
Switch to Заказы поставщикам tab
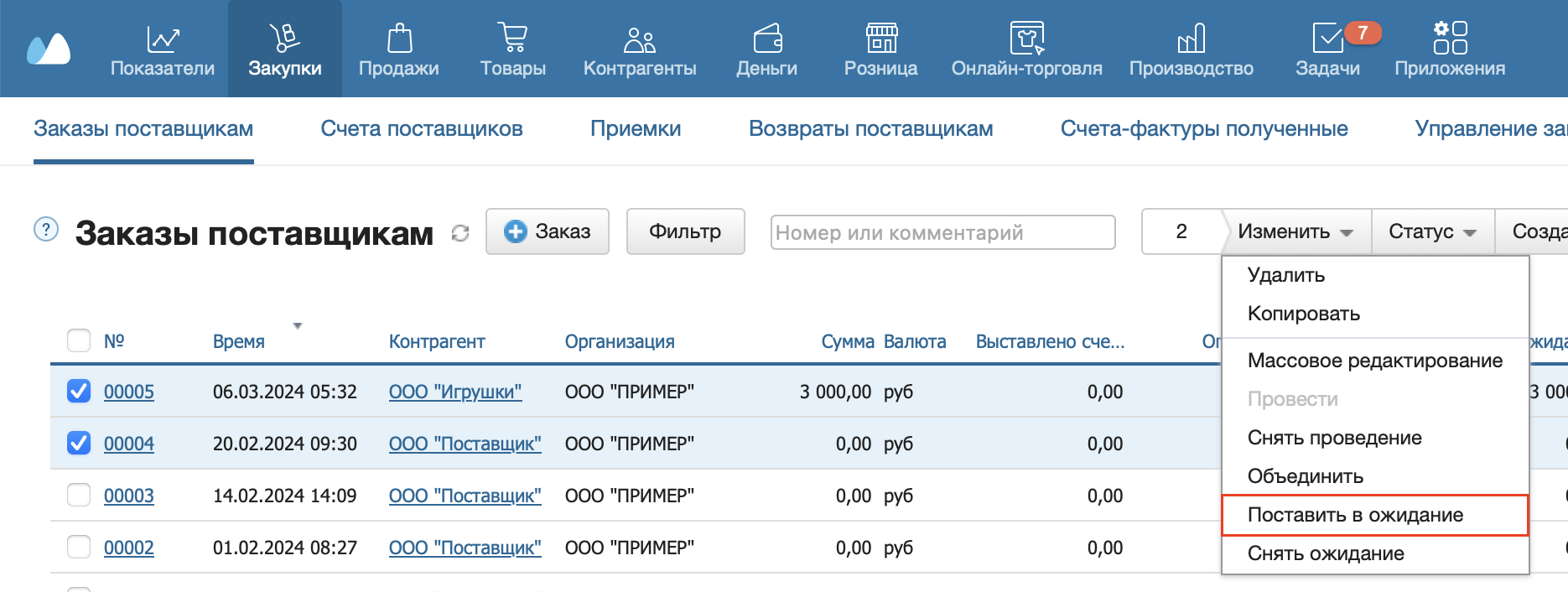(x=143, y=129)
